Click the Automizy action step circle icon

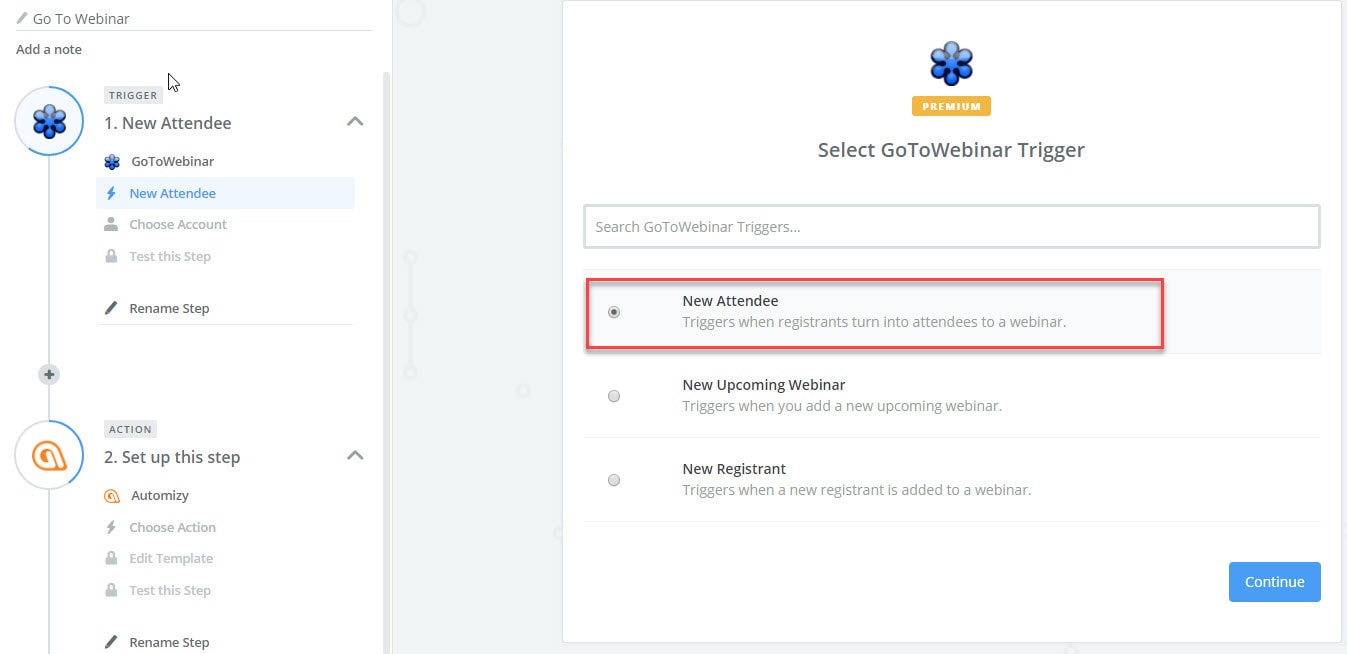pos(49,455)
